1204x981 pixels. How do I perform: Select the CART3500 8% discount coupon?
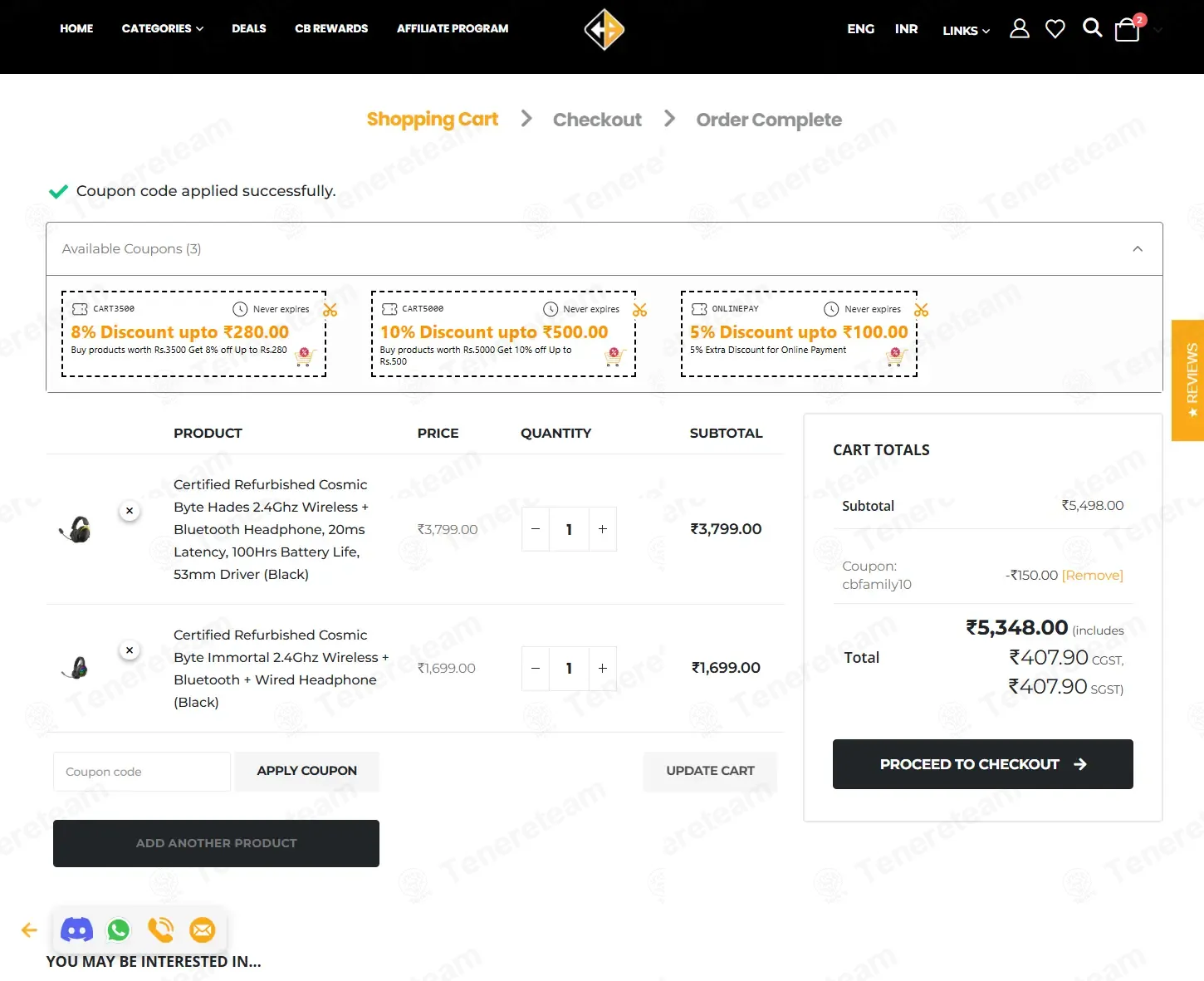click(194, 334)
